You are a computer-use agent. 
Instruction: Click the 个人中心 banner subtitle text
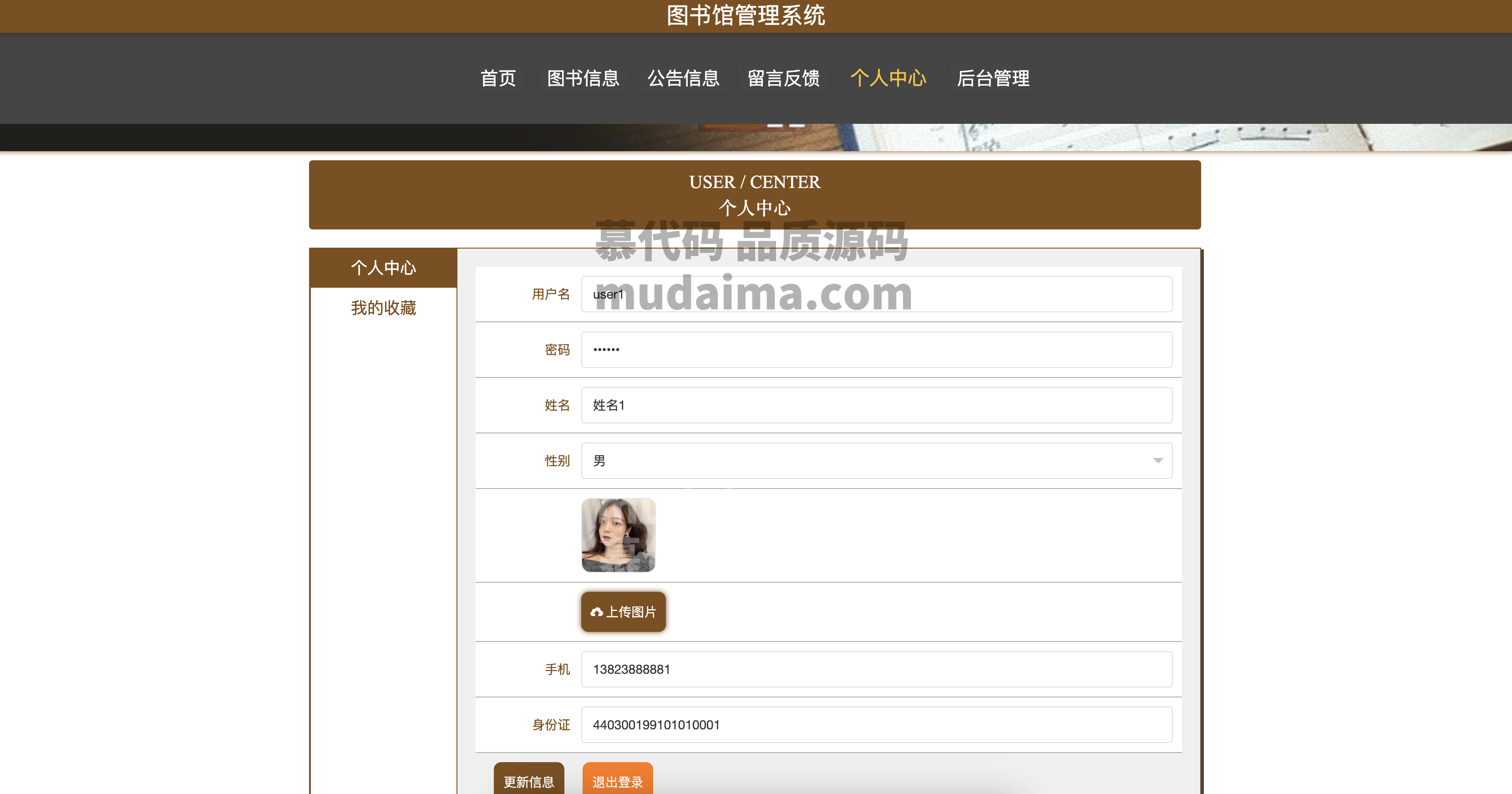[755, 208]
